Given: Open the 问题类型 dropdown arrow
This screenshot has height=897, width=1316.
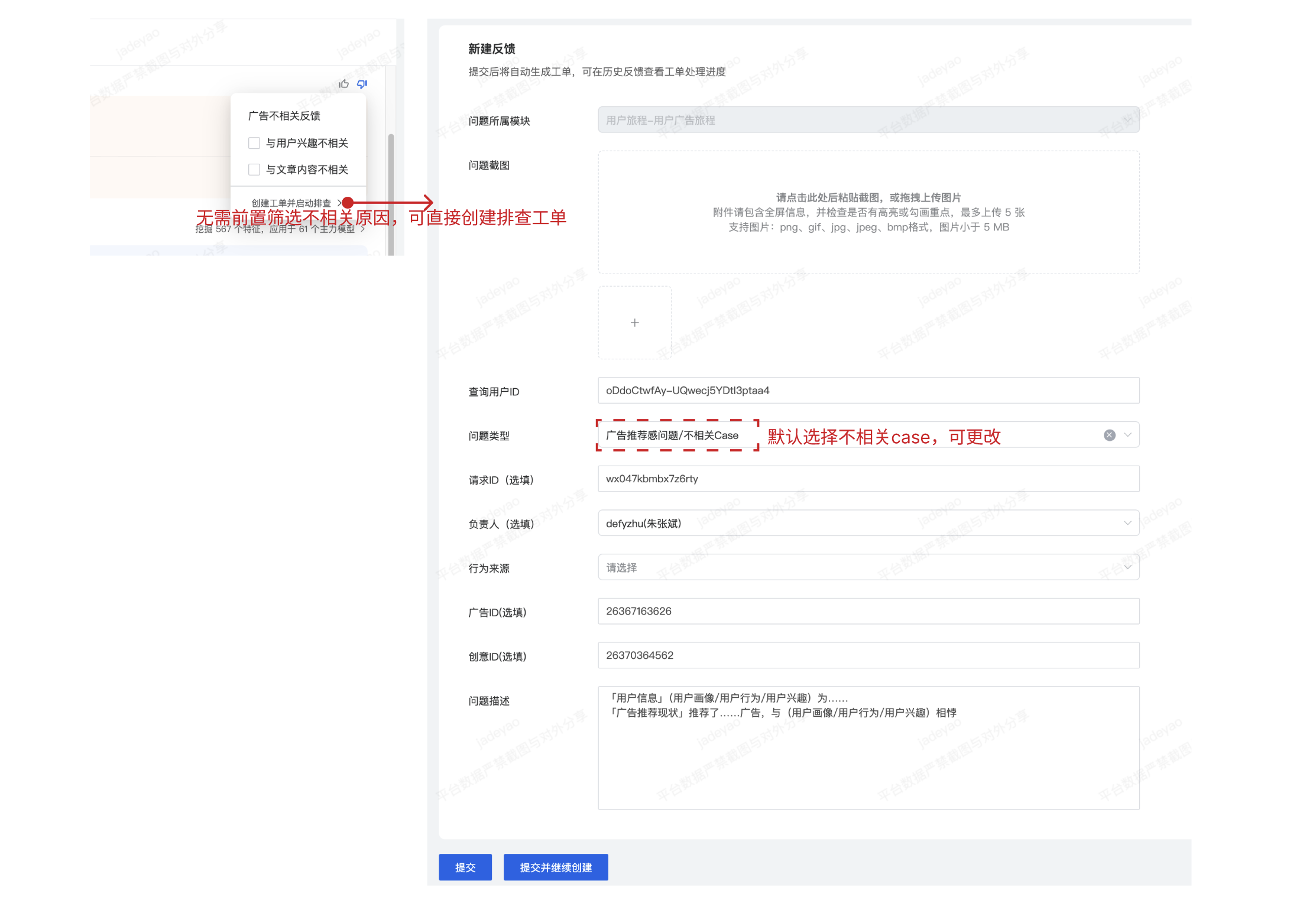Looking at the screenshot, I should coord(1127,435).
